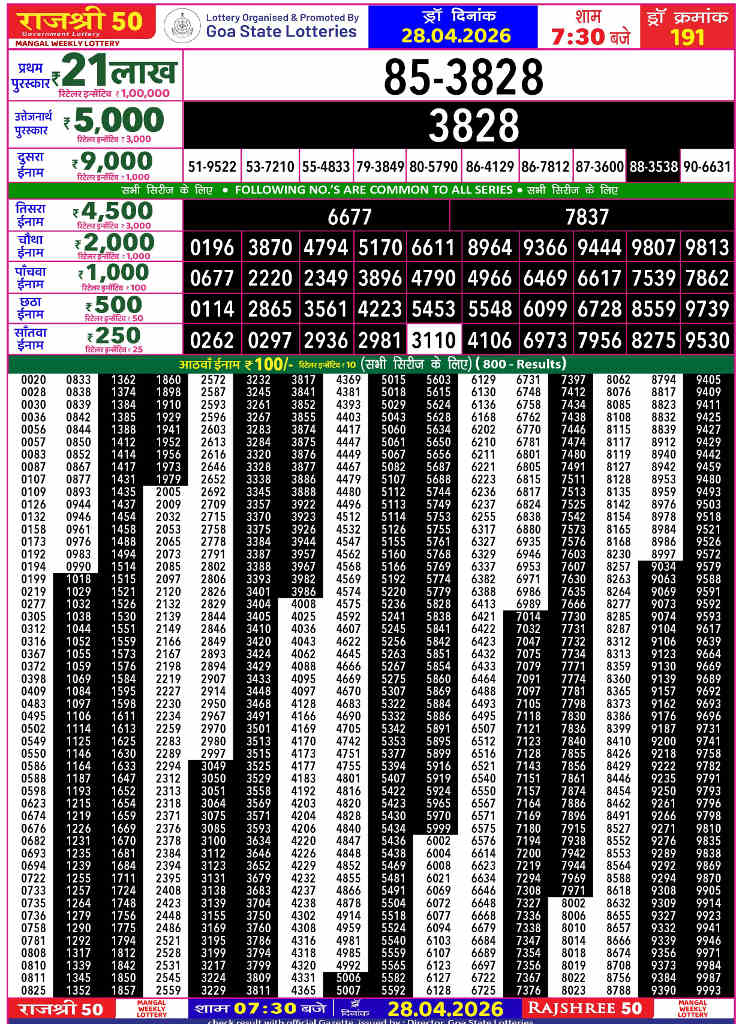Click the white-highlighted number 3110
Image resolution: width=739 pixels, height=1024 pixels.
click(433, 340)
